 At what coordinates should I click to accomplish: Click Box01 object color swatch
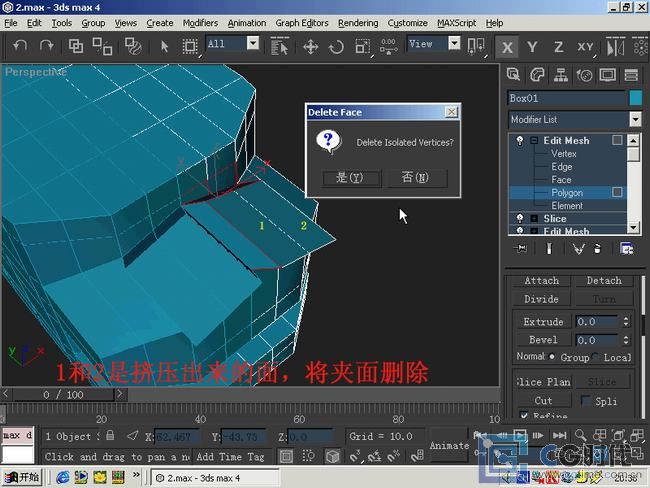(635, 98)
